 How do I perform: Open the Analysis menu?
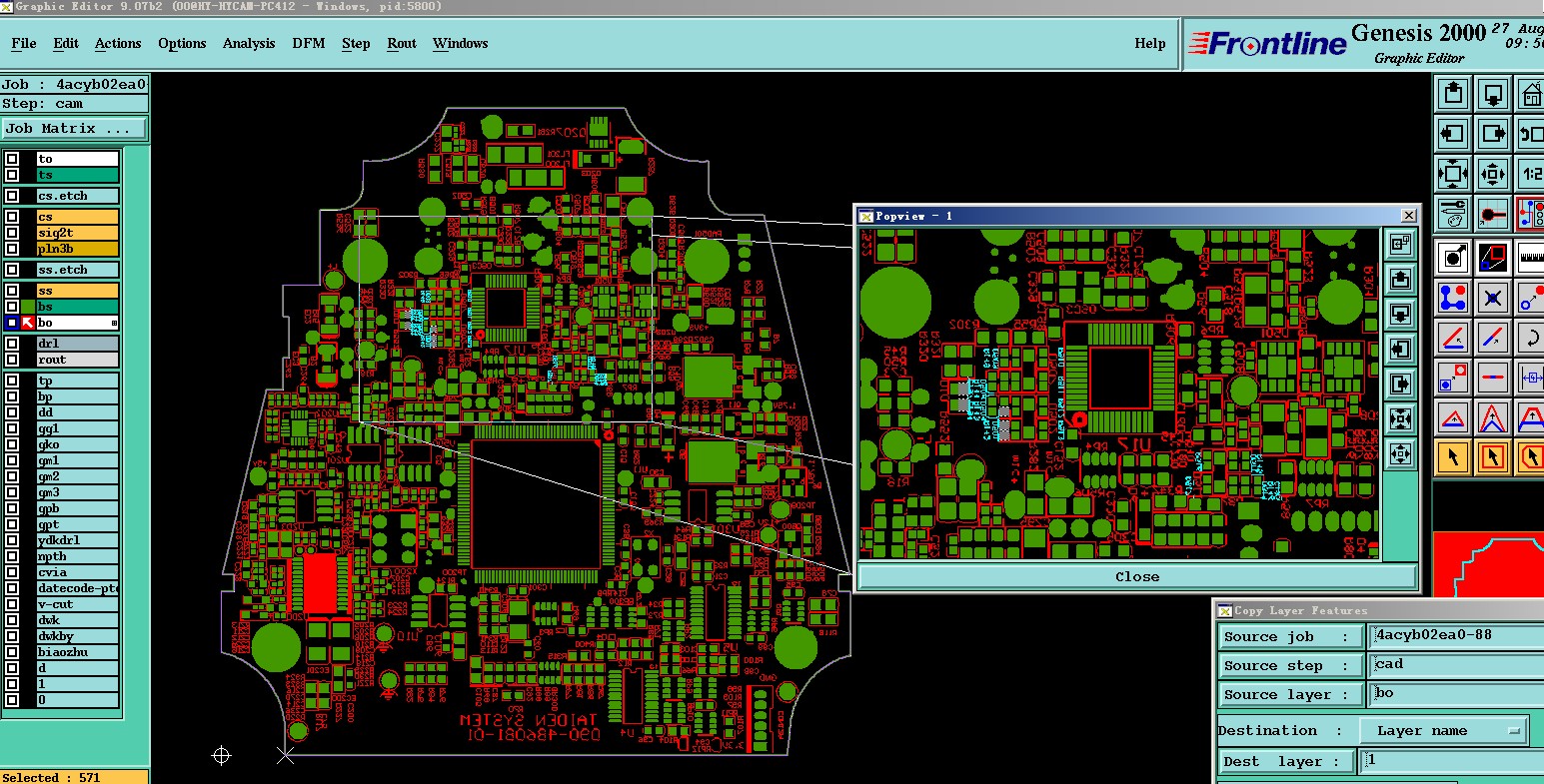pyautogui.click(x=249, y=43)
